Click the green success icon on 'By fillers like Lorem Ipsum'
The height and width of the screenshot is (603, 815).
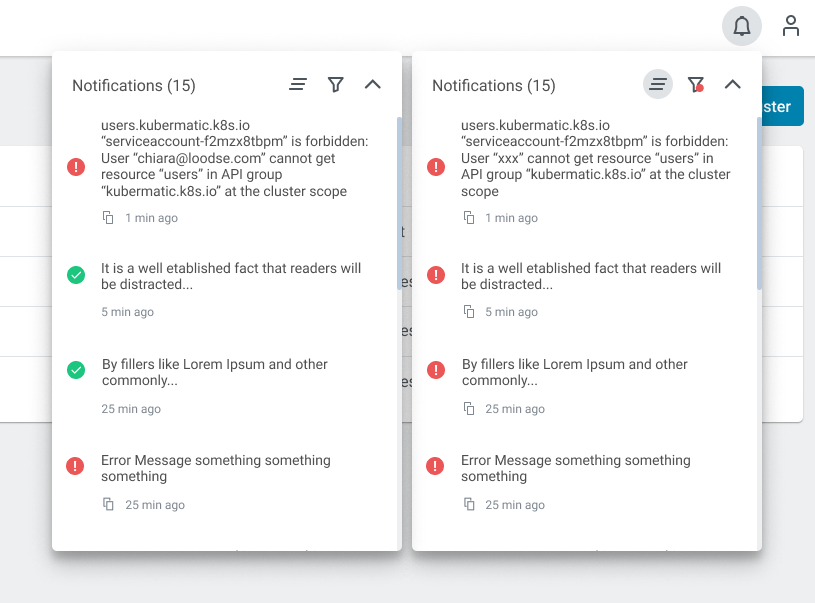(76, 370)
